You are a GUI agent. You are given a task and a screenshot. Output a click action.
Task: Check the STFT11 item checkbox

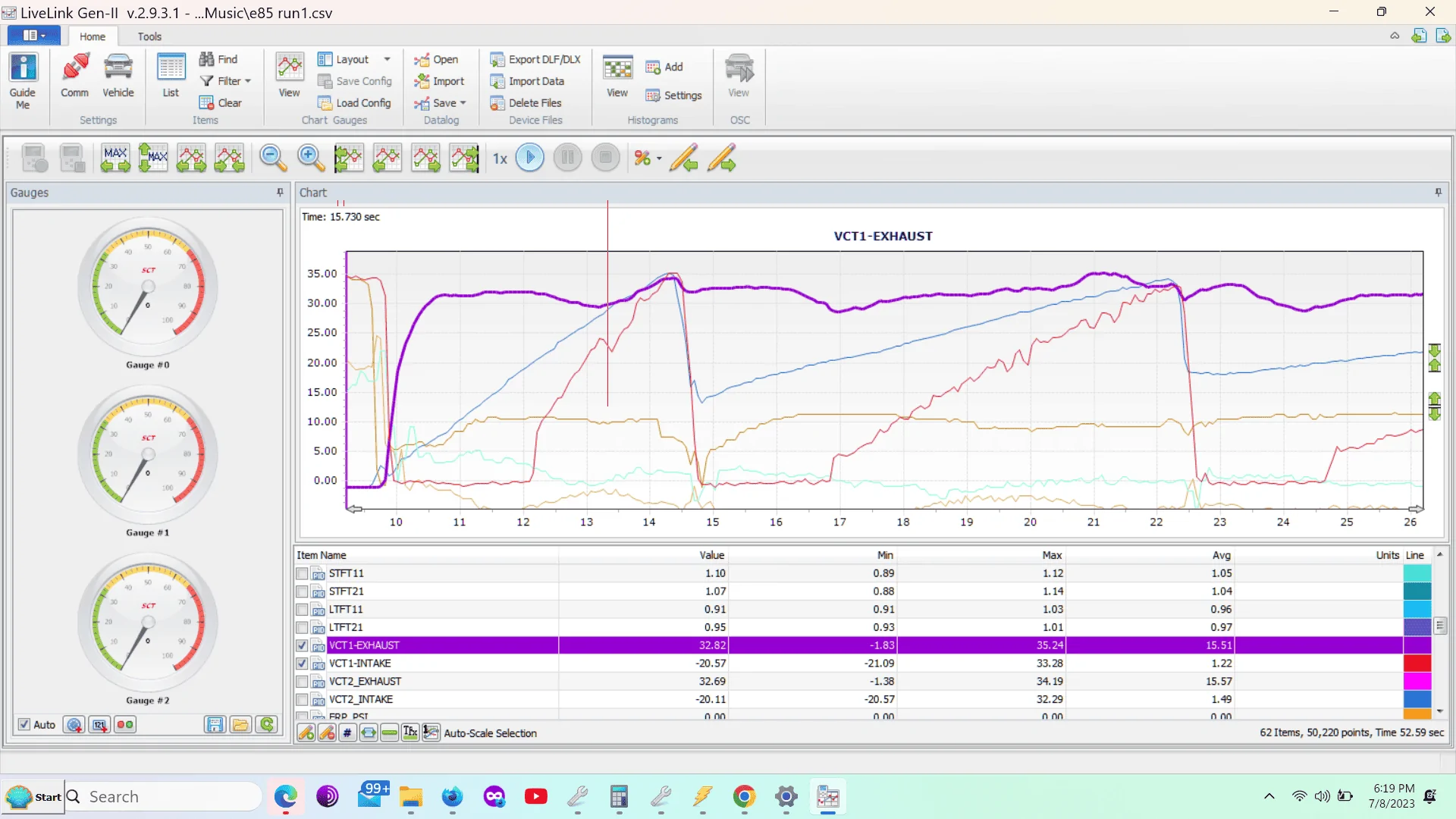coord(303,574)
